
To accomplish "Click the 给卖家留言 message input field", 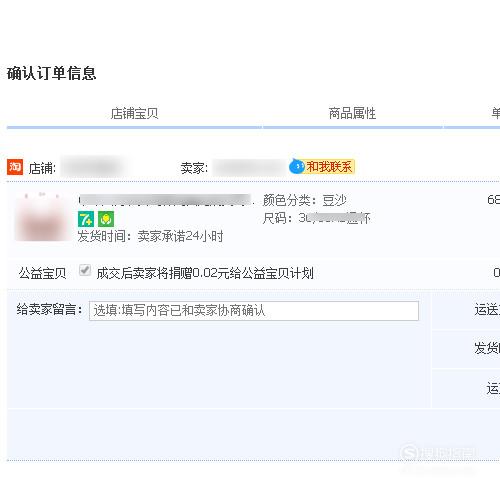I will point(254,311).
